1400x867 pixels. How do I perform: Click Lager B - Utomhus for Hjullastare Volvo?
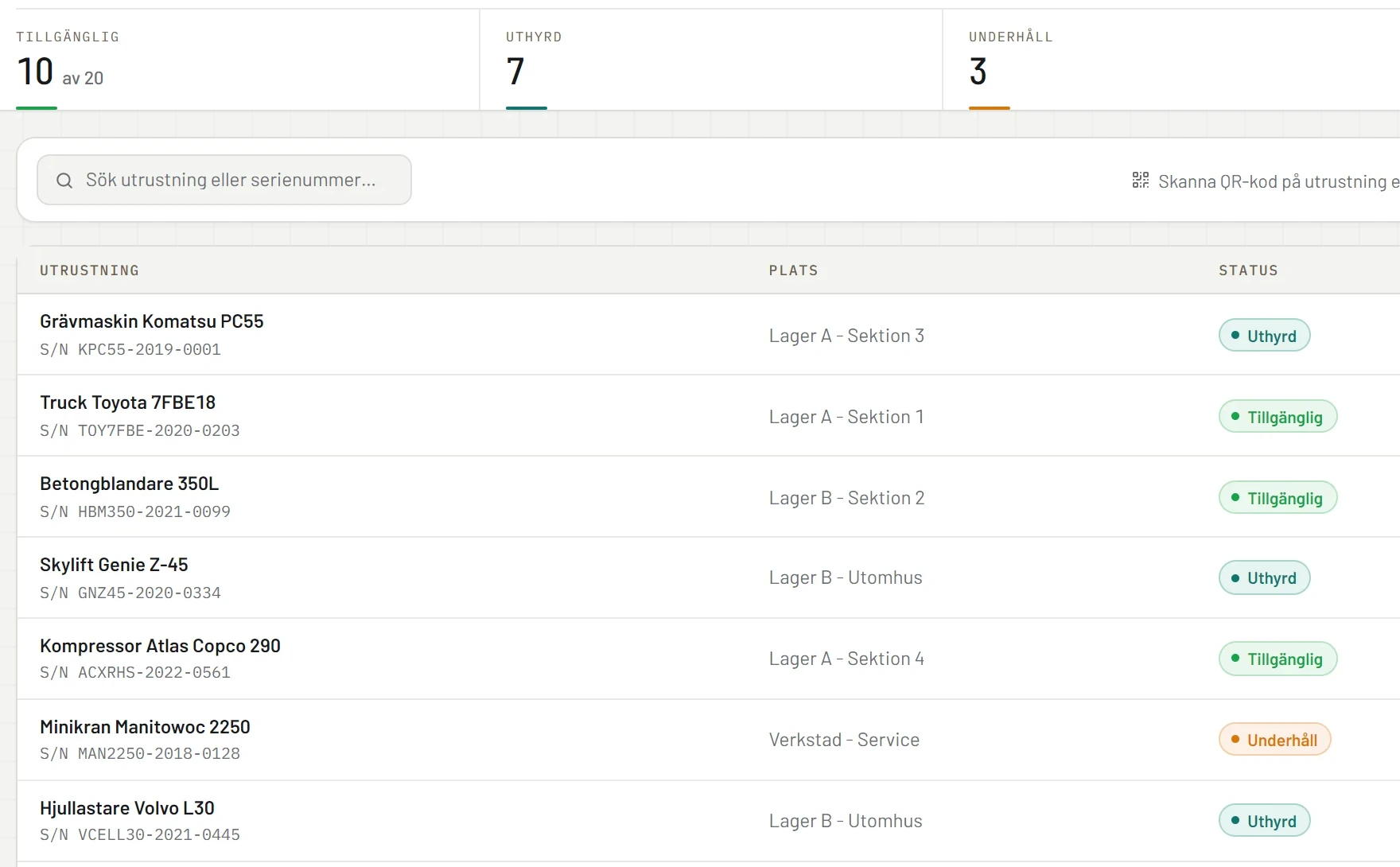(846, 821)
